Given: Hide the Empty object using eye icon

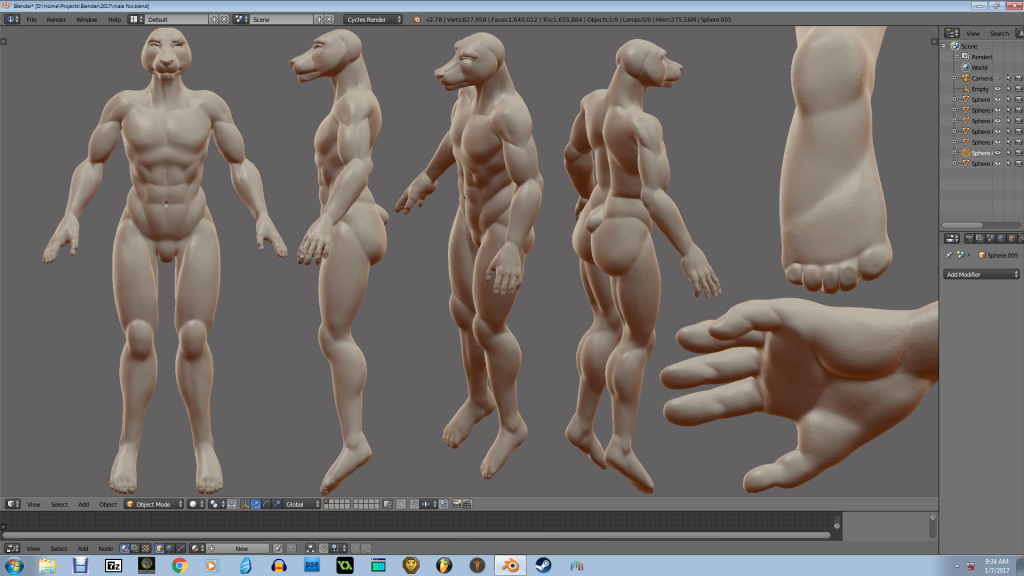Looking at the screenshot, I should click(997, 89).
